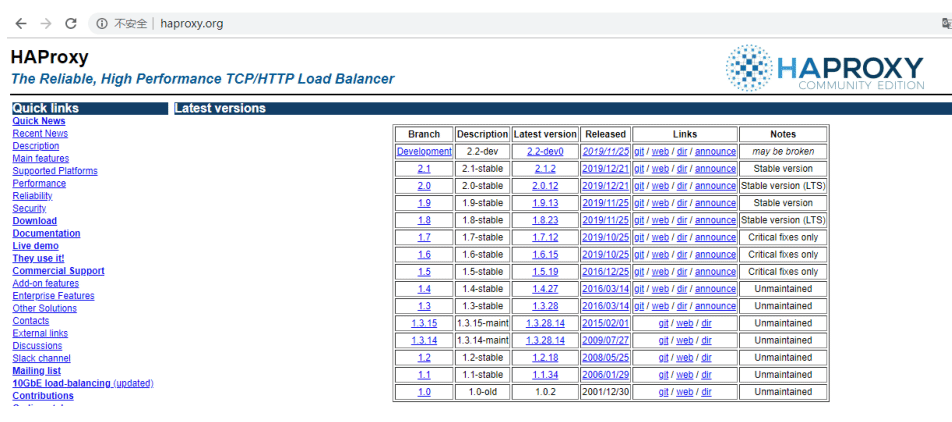Open the Development branch link

pyautogui.click(x=424, y=152)
